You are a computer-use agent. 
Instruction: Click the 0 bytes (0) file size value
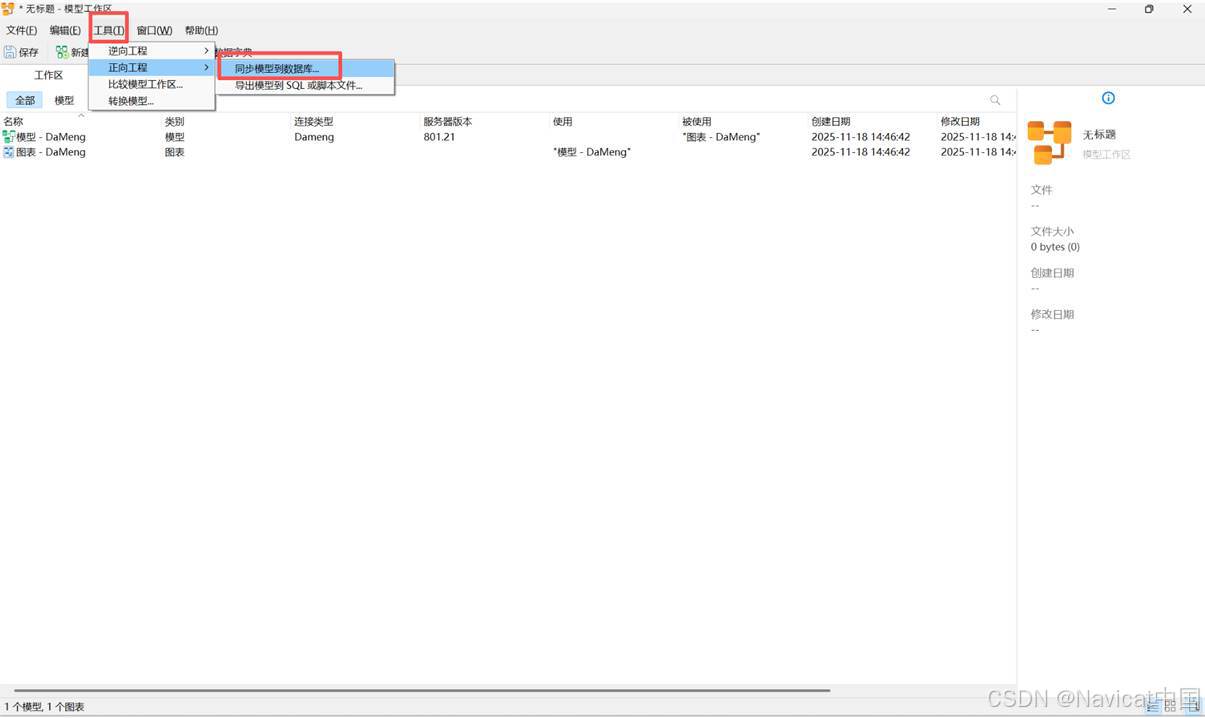[x=1055, y=247]
